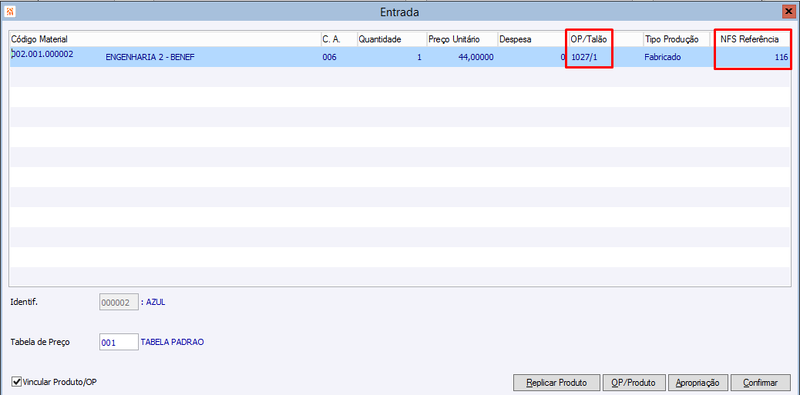Click the Fabricado production type cell
The image size is (800, 395).
click(x=662, y=58)
